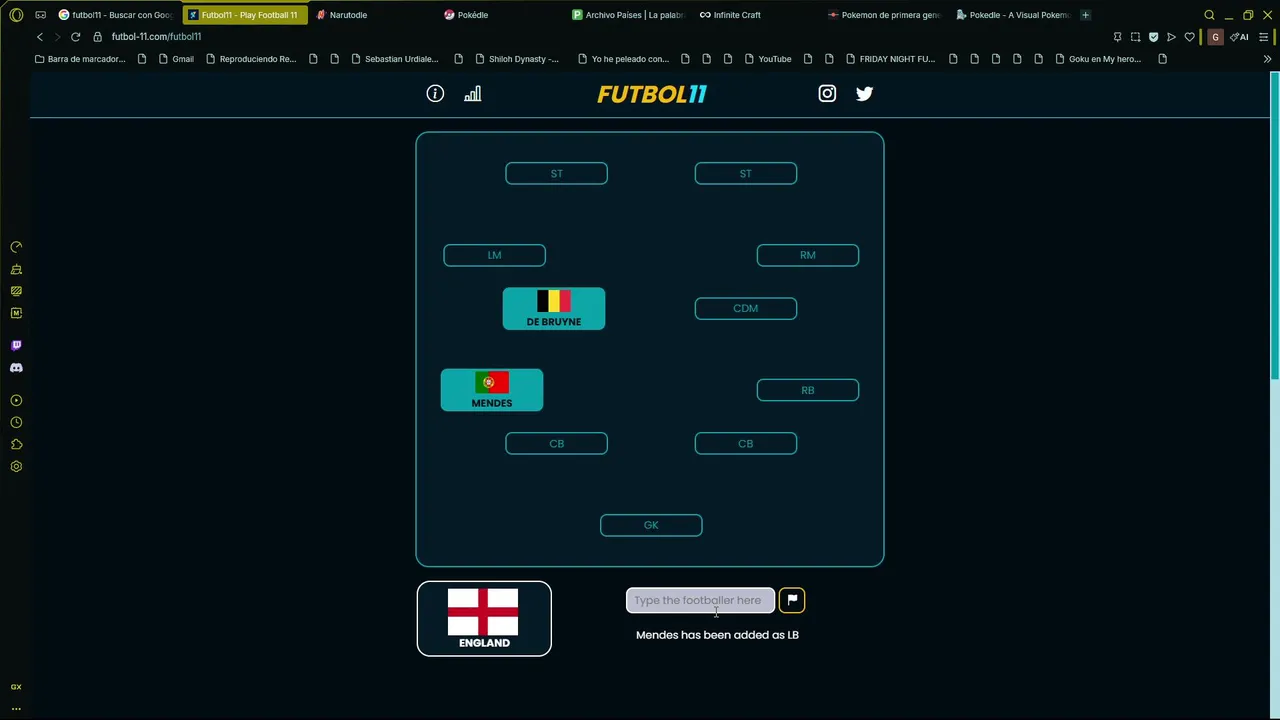
Task: Select the GK position slot
Action: [651, 525]
